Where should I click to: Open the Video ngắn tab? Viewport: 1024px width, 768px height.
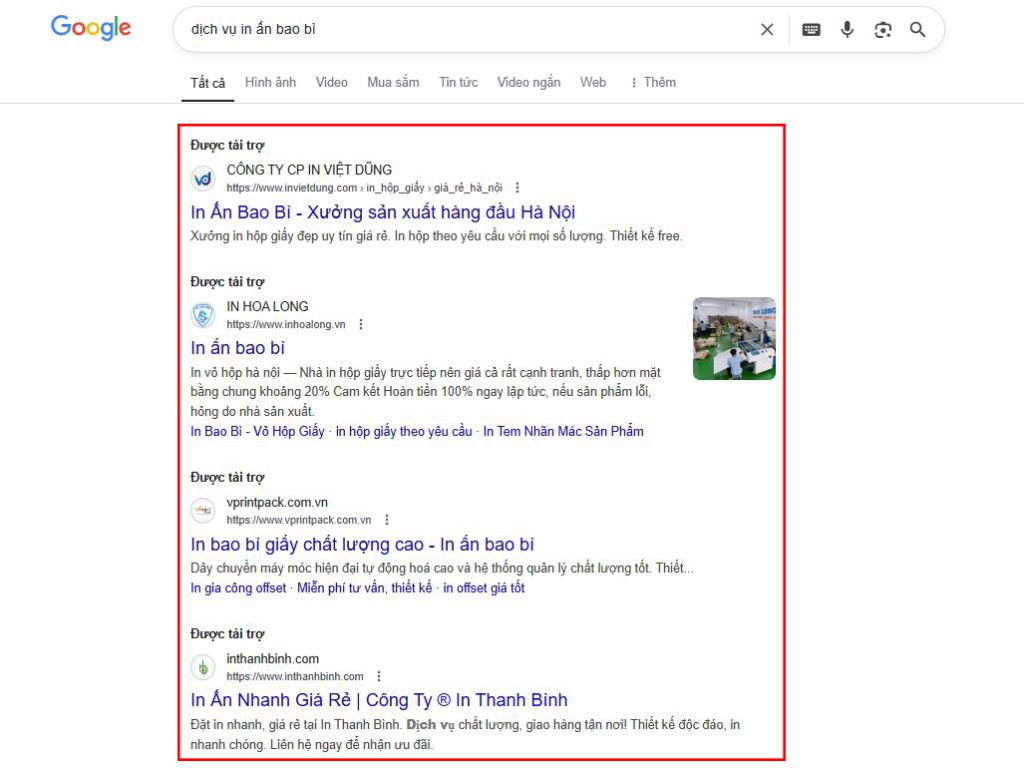pyautogui.click(x=529, y=82)
